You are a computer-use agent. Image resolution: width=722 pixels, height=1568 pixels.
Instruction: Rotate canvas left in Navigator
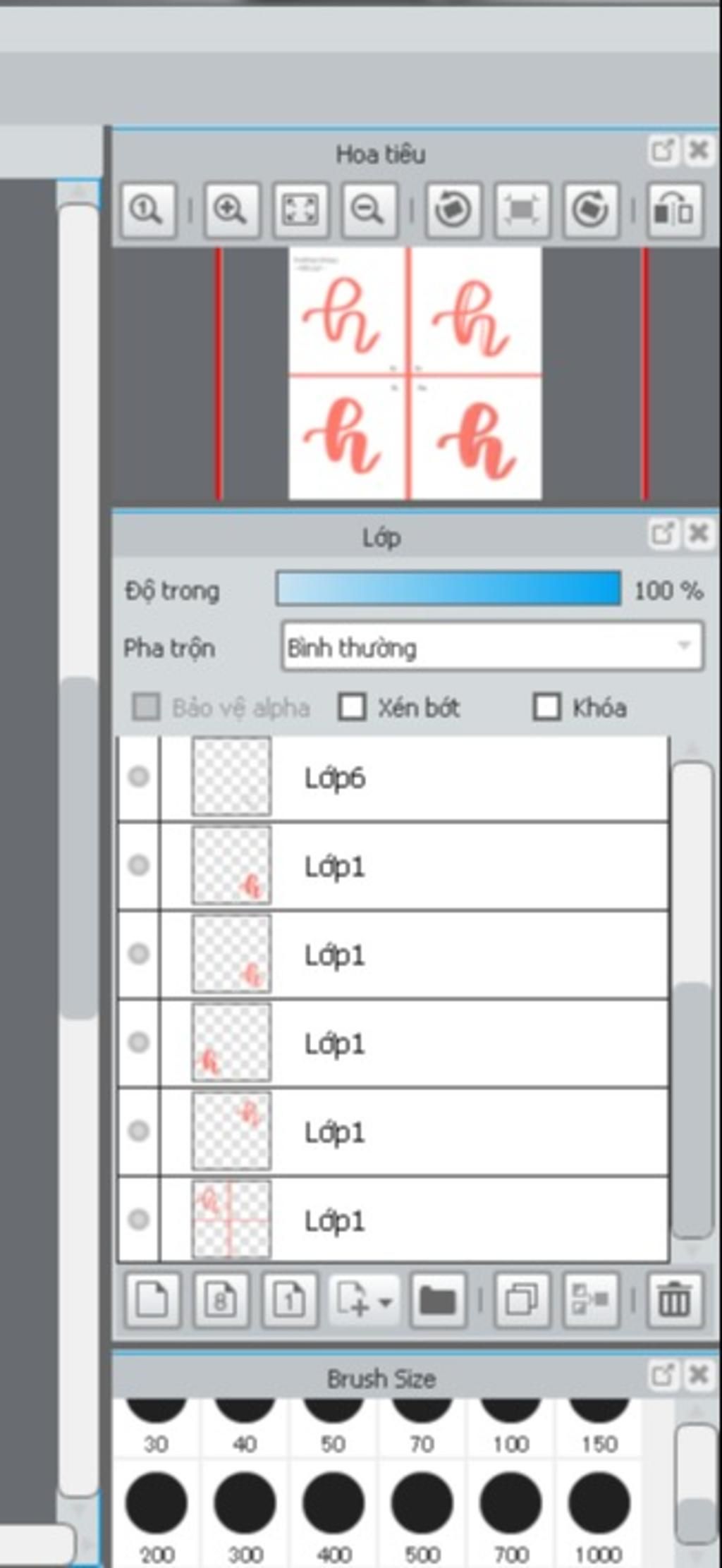click(453, 210)
